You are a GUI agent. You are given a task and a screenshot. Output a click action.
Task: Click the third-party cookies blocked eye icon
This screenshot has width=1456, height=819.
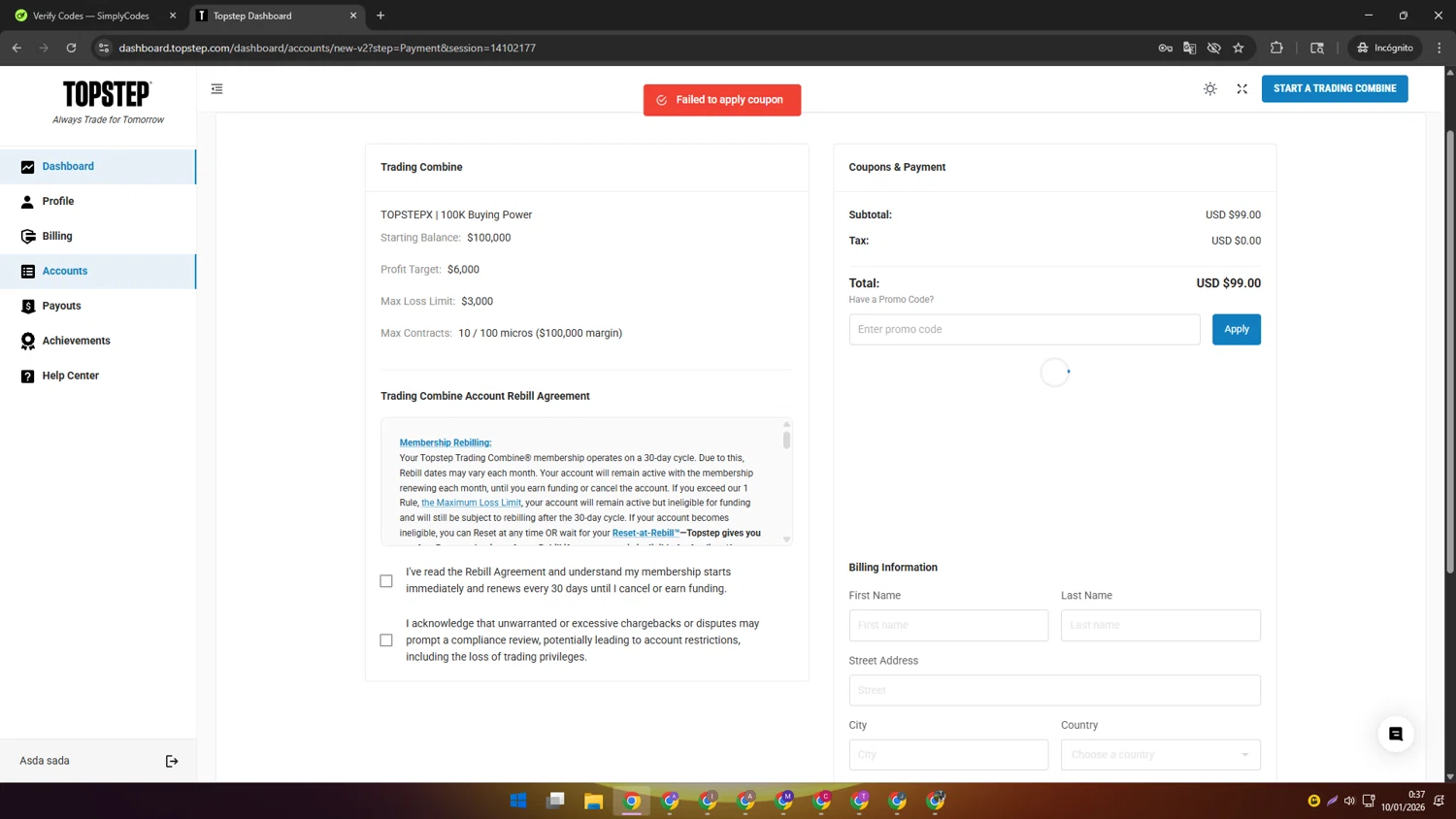1213,48
